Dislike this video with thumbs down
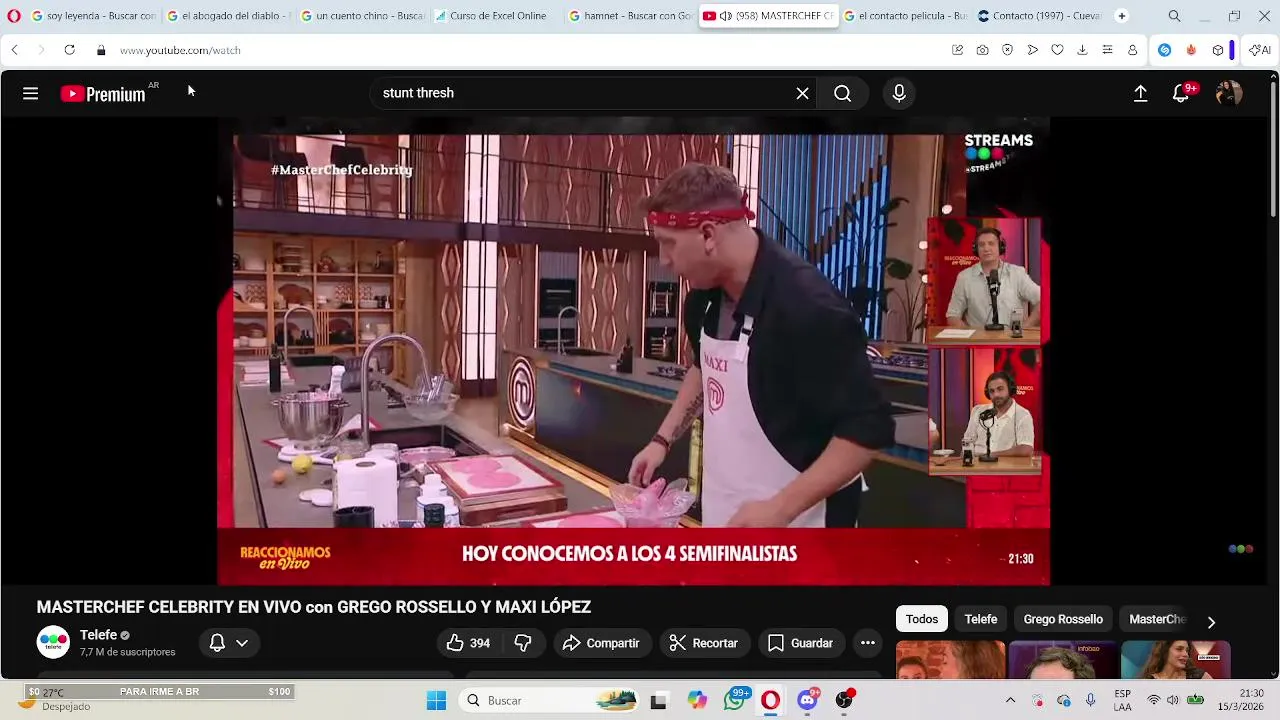This screenshot has height=720, width=1280. [x=523, y=643]
